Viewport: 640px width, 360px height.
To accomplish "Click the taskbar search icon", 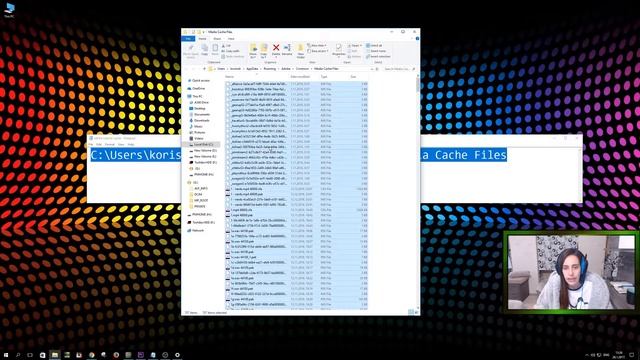I will coord(18,355).
